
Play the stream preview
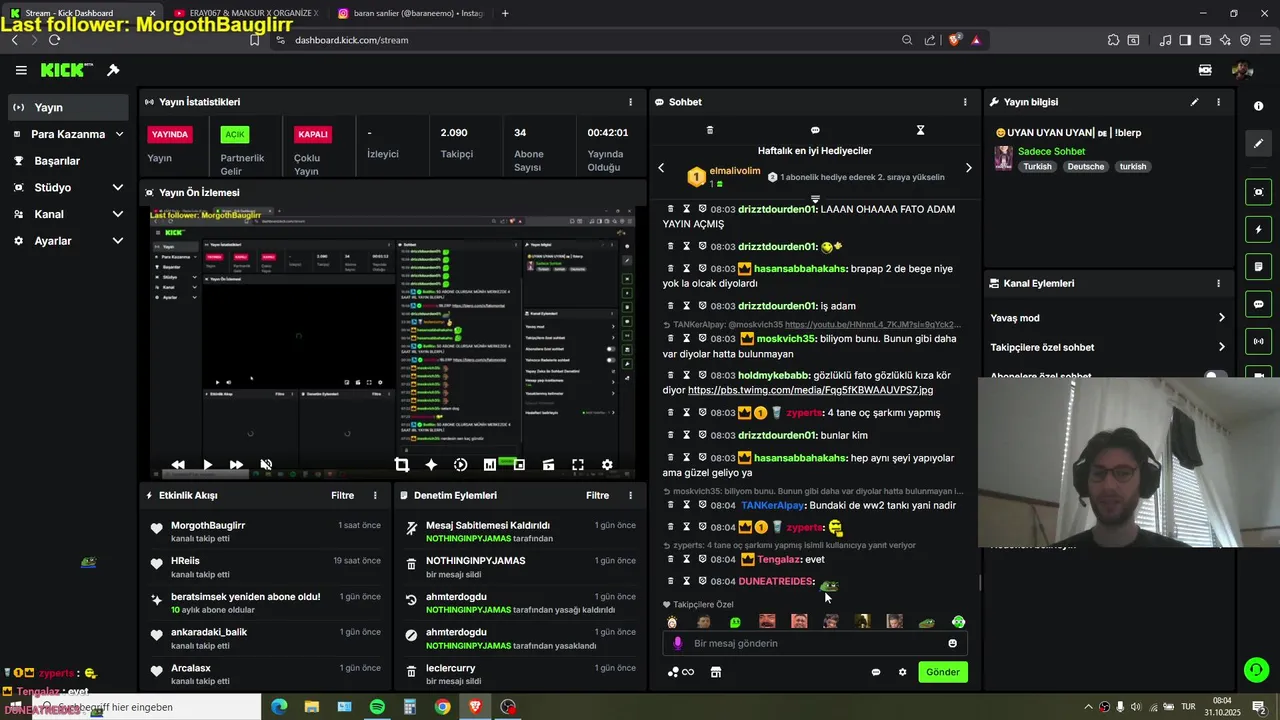click(x=207, y=464)
